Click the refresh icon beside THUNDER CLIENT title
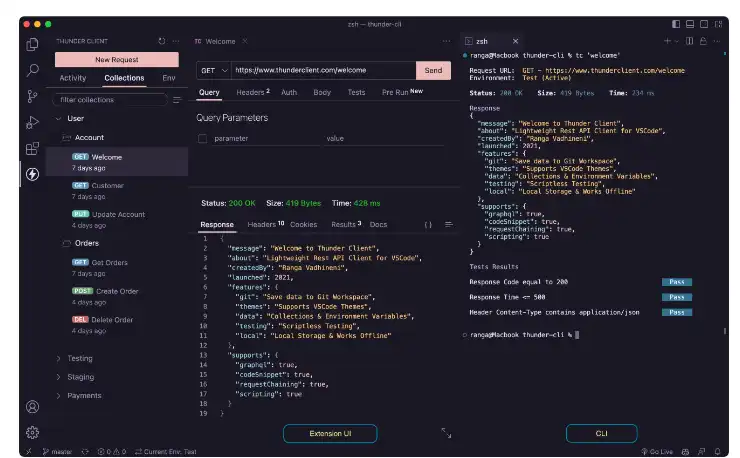The image size is (740, 458). [162, 41]
